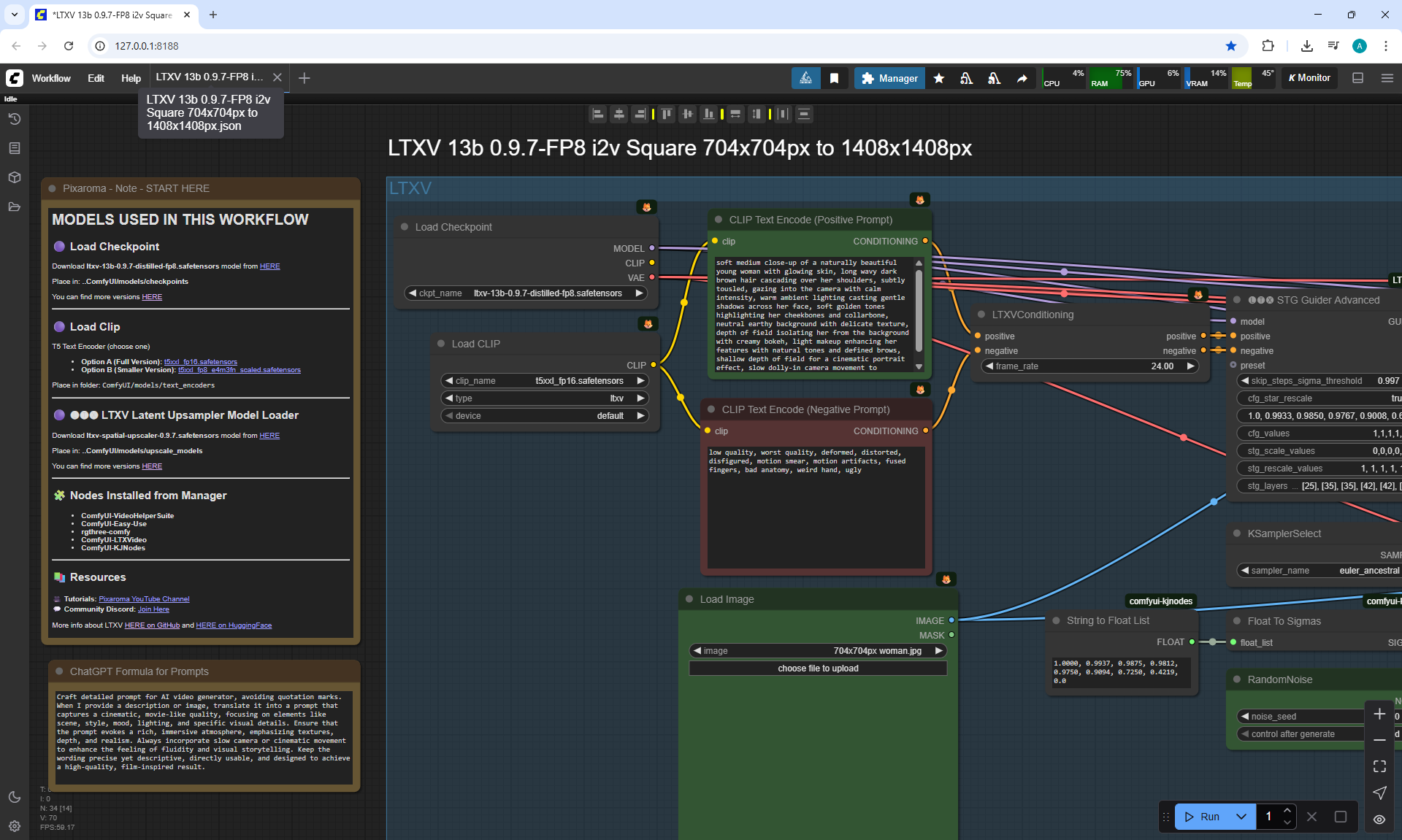The width and height of the screenshot is (1402, 840).
Task: Toggle link visibility eye icon
Action: pos(1379,820)
